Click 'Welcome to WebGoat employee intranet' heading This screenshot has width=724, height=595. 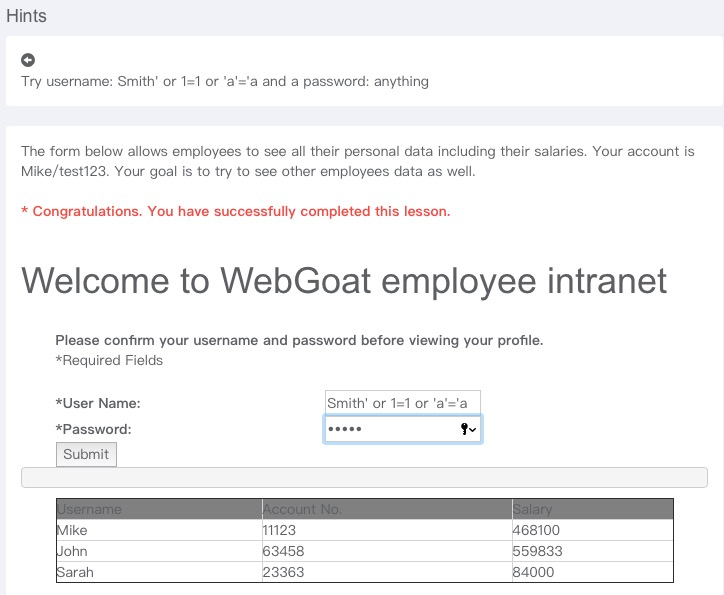click(344, 281)
